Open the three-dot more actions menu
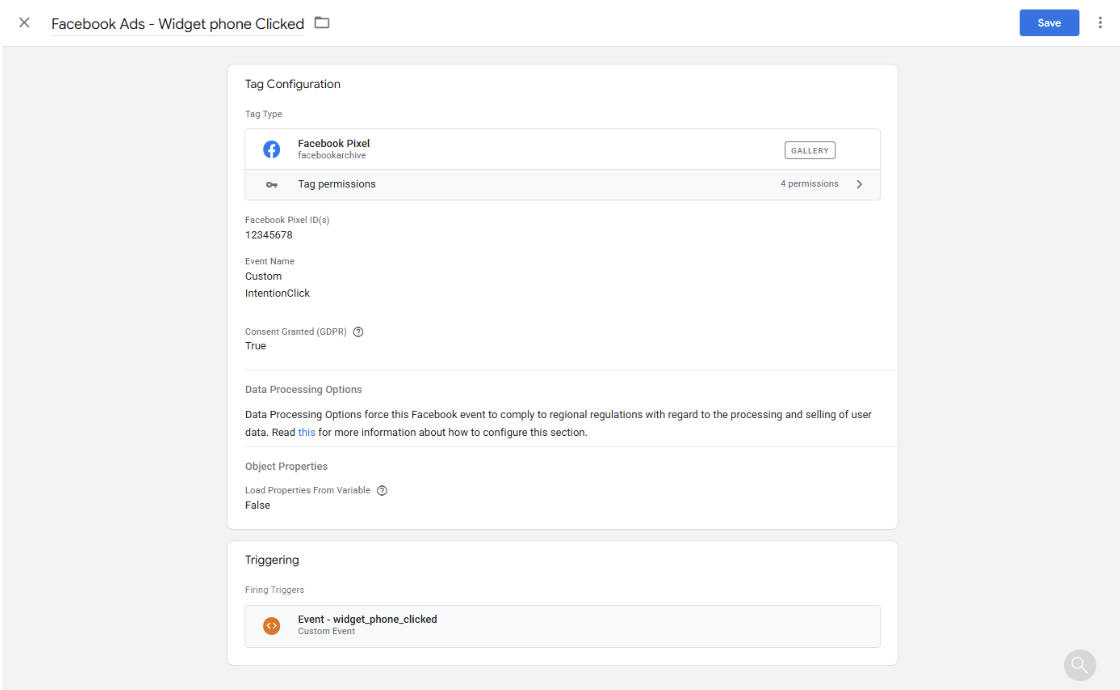 pos(1100,23)
